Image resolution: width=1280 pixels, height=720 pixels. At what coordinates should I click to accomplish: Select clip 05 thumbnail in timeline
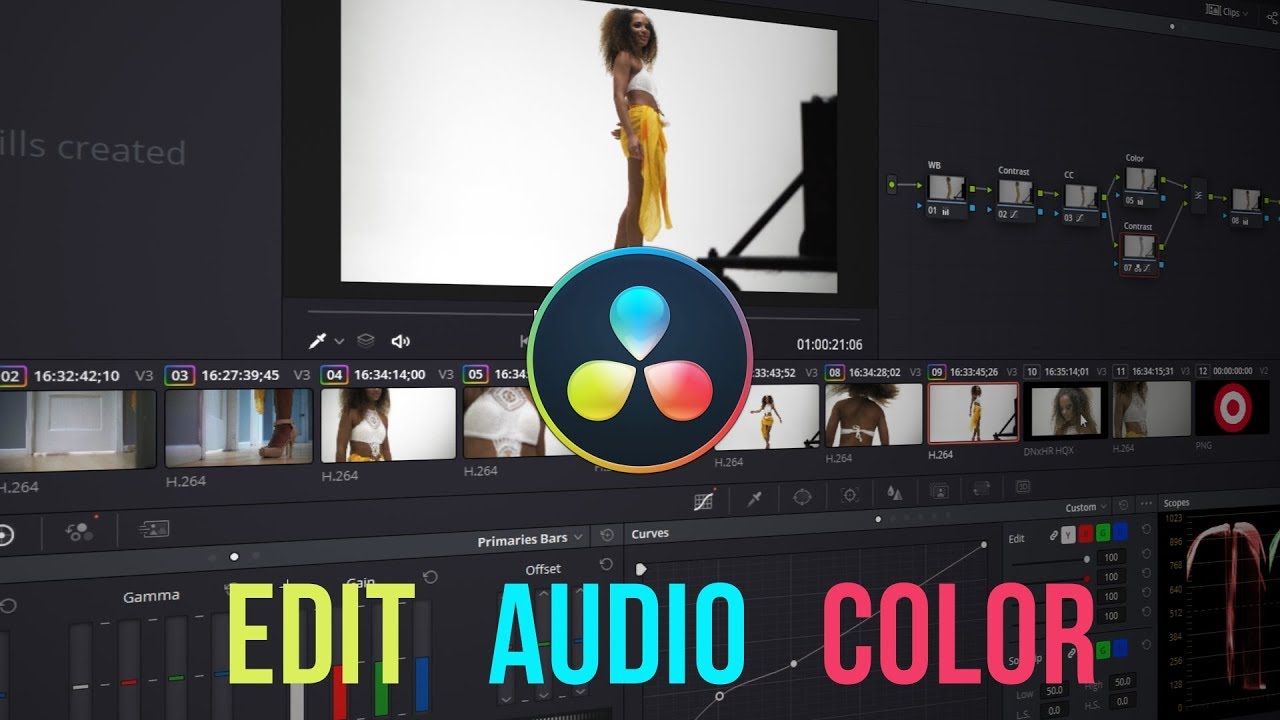point(505,421)
